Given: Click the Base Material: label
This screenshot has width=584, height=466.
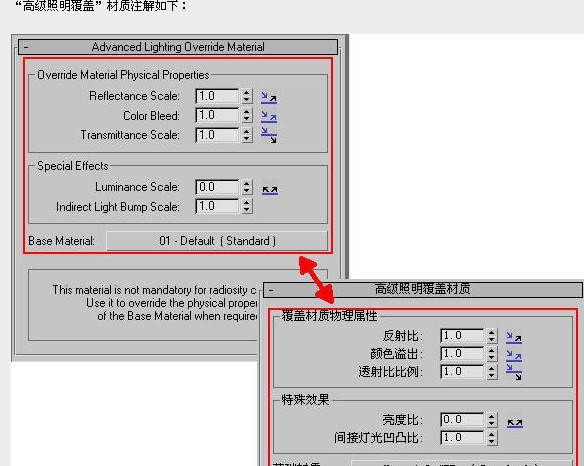Looking at the screenshot, I should pos(61,241).
